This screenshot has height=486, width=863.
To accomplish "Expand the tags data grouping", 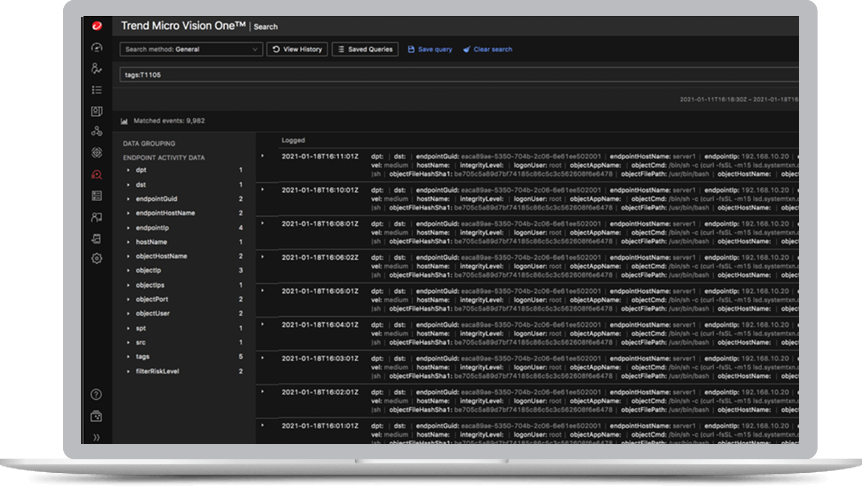I will (x=128, y=356).
